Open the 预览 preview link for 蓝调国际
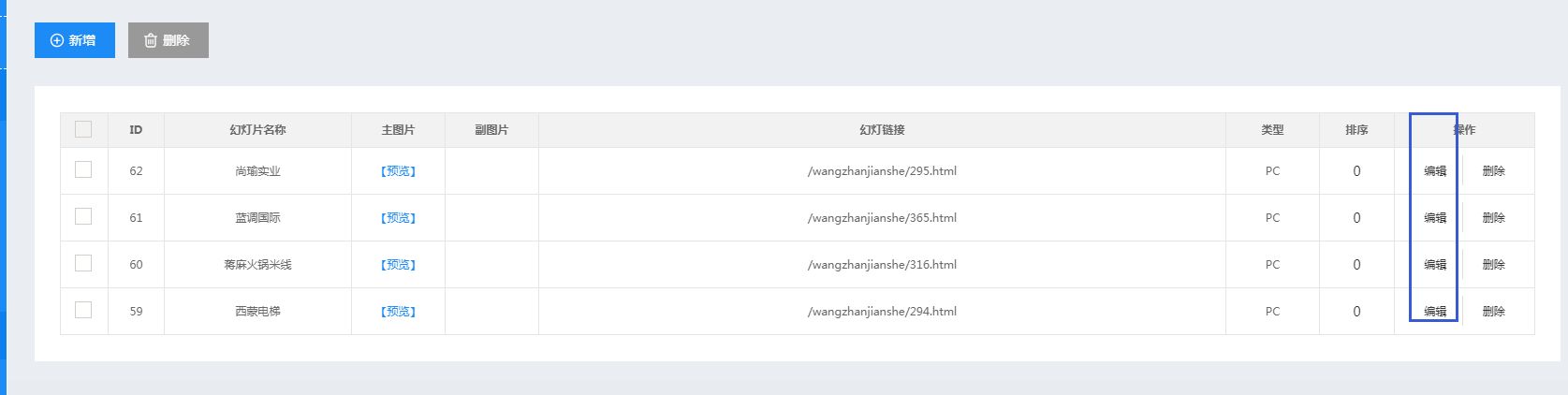 click(x=398, y=218)
